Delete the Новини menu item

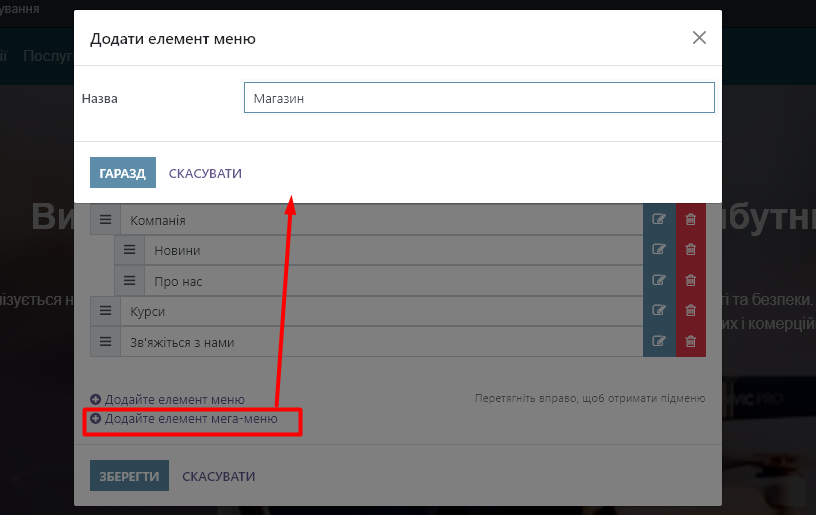point(690,250)
